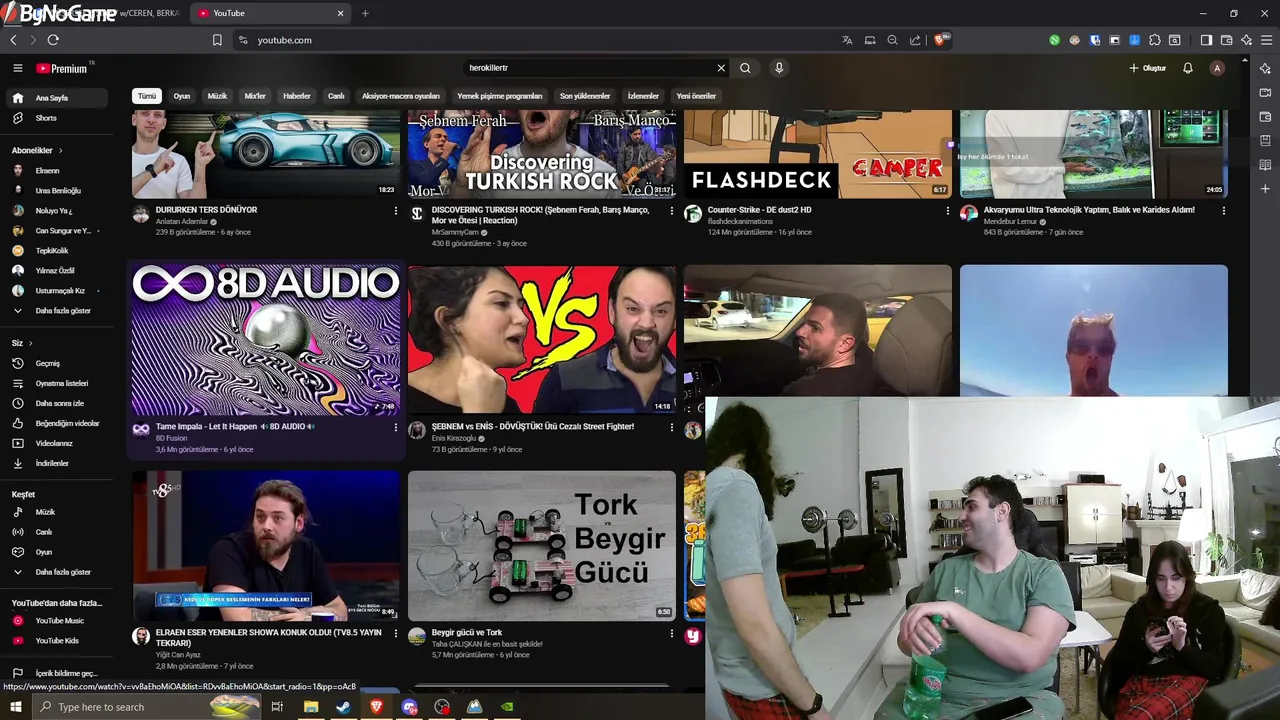Open YouTube Kids from the sidebar
Viewport: 1280px width, 720px height.
[x=58, y=641]
